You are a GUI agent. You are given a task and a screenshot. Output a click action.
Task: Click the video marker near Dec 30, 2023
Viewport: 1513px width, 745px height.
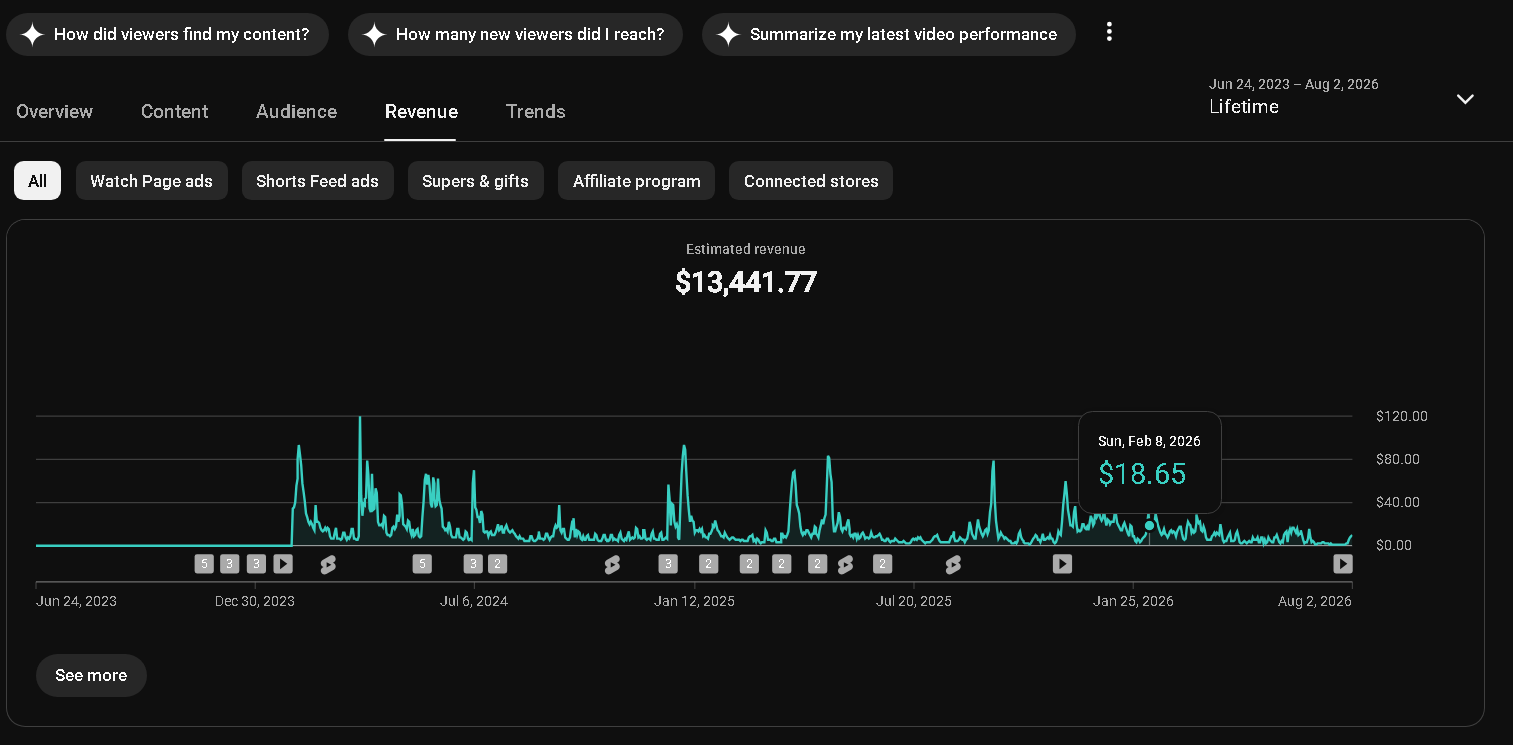pos(283,564)
